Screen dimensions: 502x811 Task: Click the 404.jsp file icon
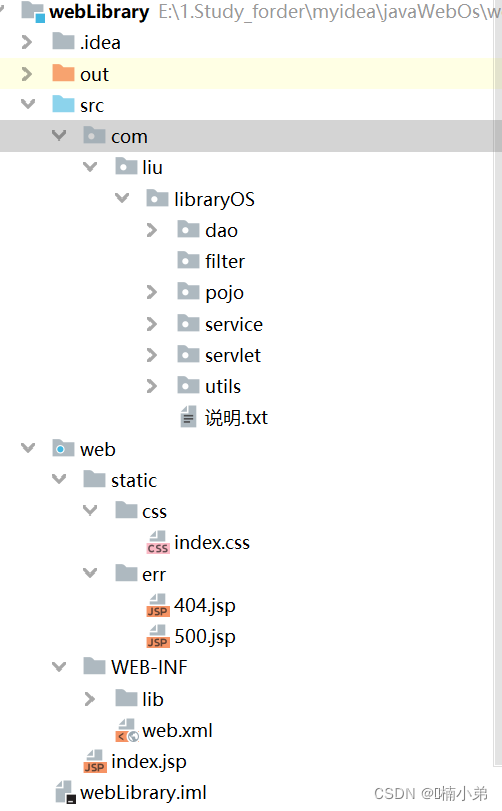(158, 605)
